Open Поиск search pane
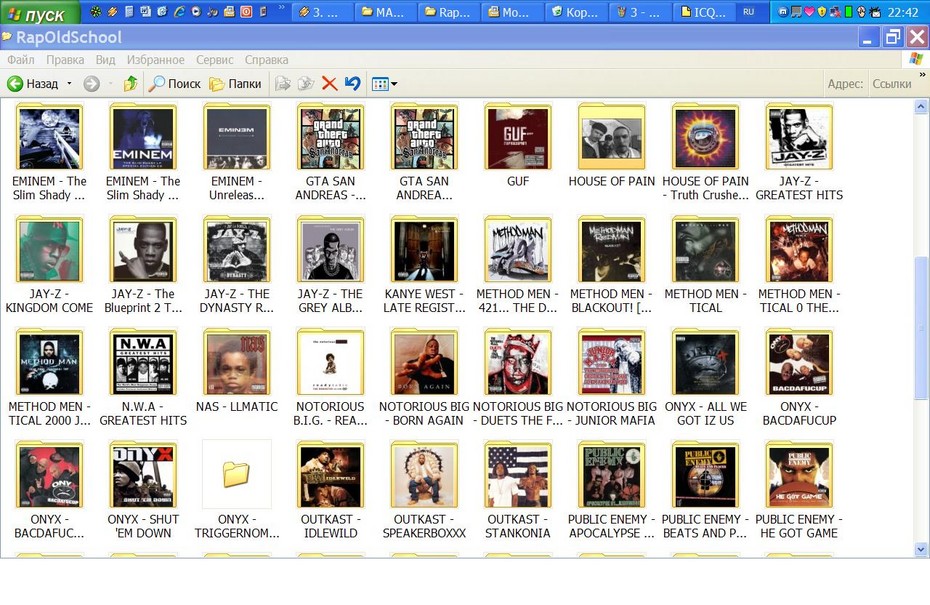This screenshot has height=605, width=930. pyautogui.click(x=174, y=84)
